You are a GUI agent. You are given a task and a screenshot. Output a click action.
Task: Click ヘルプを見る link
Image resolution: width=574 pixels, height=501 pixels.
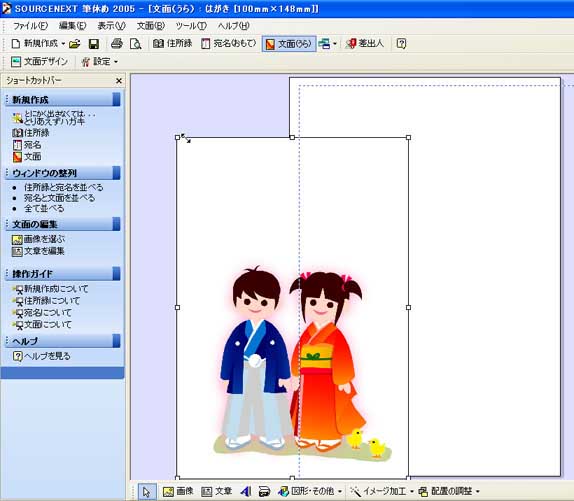point(41,356)
